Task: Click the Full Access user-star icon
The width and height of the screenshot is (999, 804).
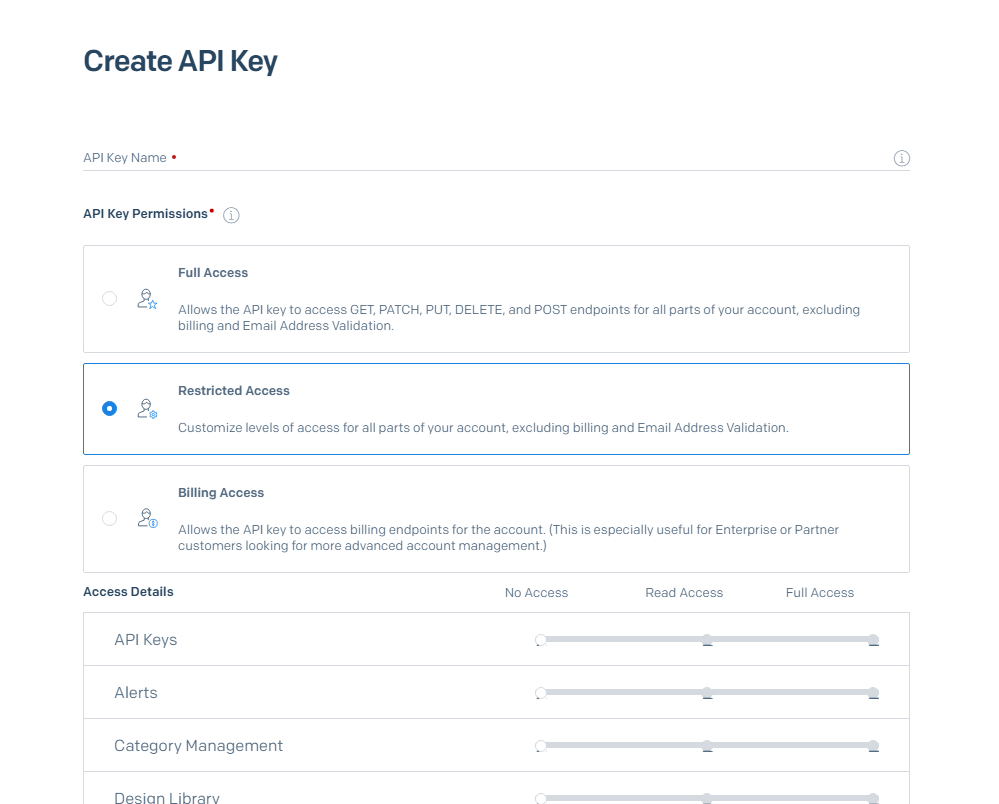Action: (146, 298)
